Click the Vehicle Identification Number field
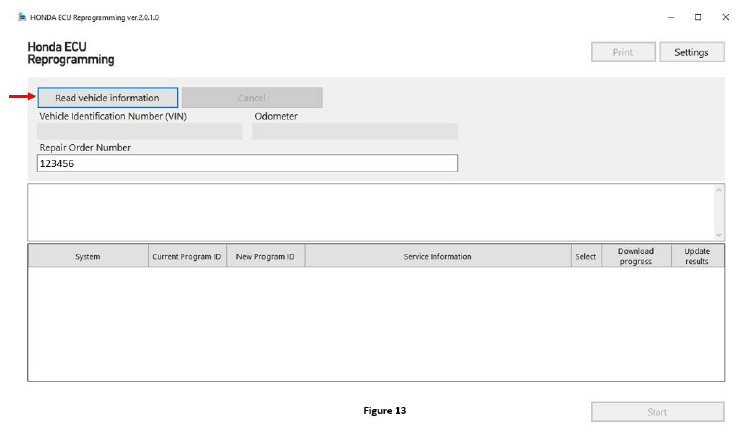The height and width of the screenshot is (435, 741). 139,131
